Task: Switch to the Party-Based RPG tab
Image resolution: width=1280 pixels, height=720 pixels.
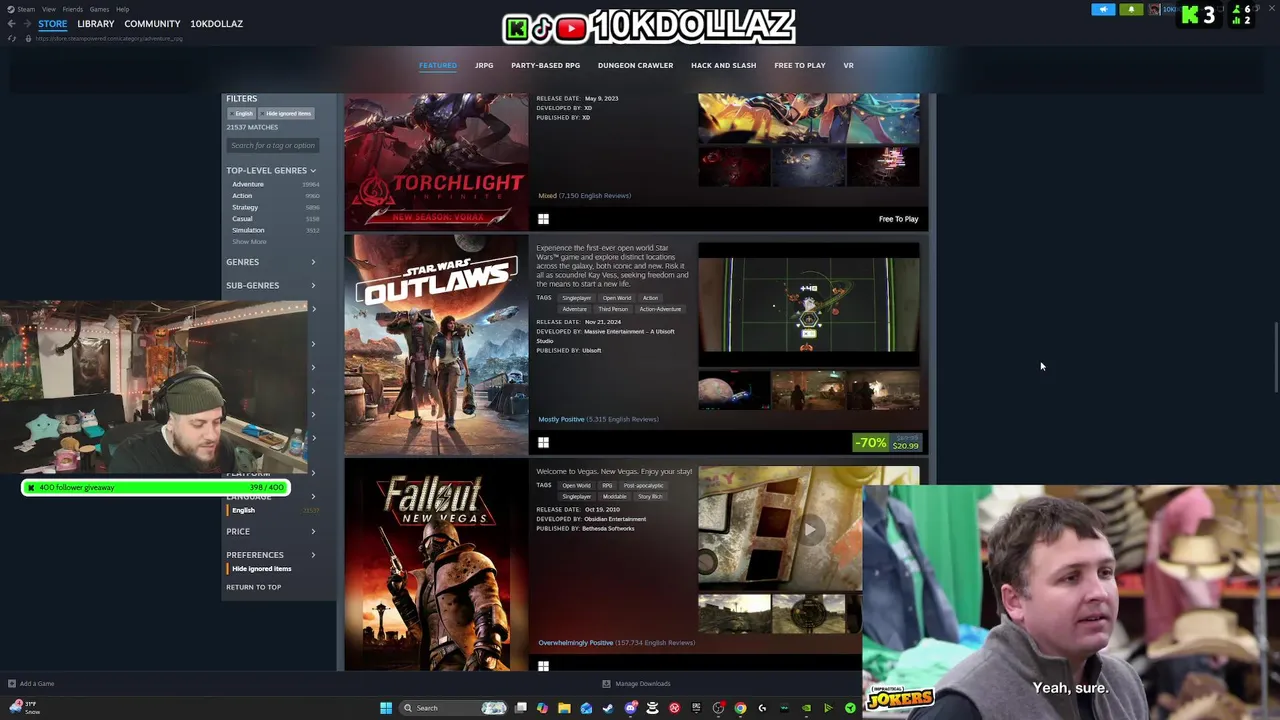Action: pyautogui.click(x=545, y=65)
